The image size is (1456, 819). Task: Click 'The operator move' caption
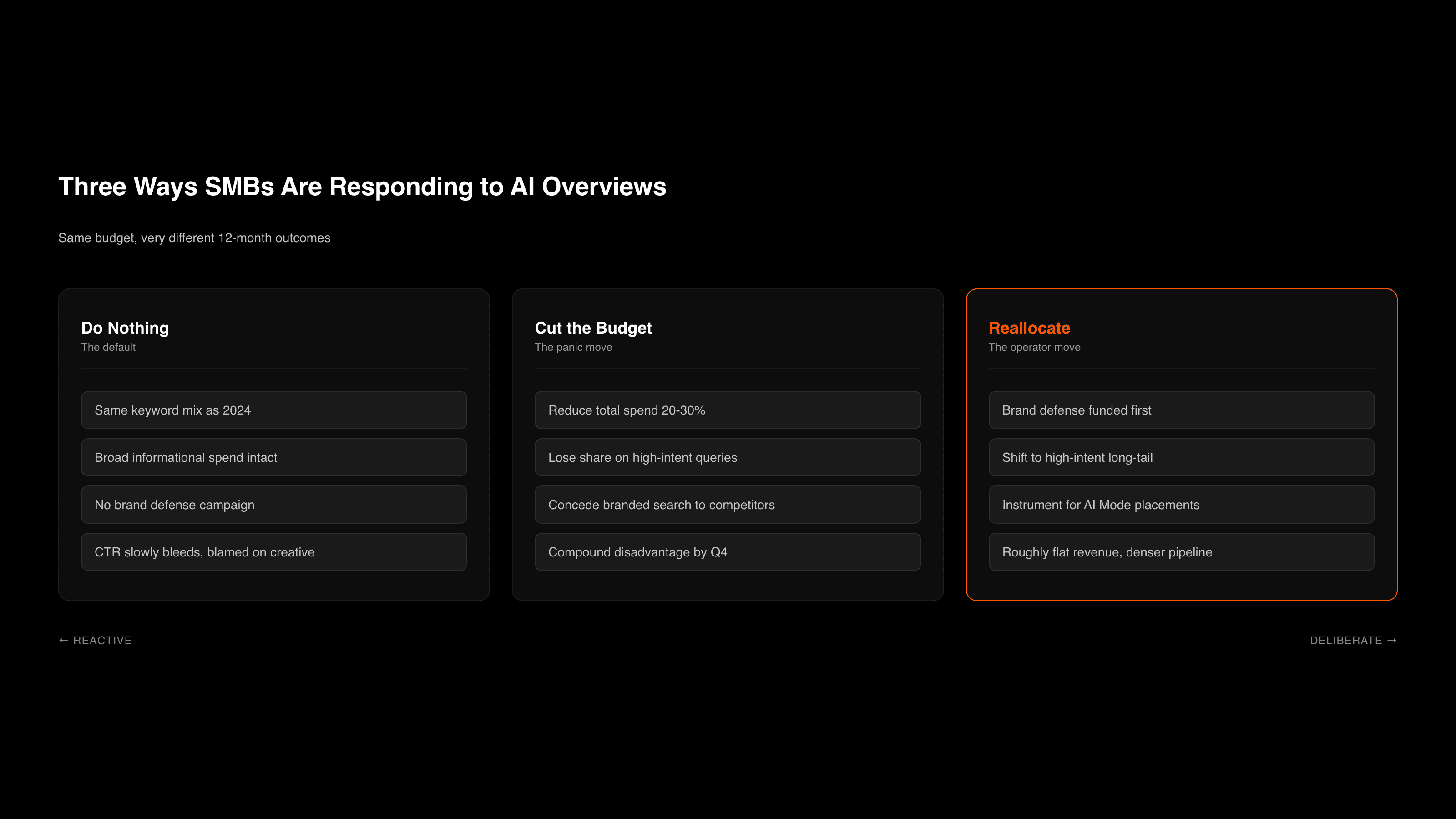[x=1034, y=347]
